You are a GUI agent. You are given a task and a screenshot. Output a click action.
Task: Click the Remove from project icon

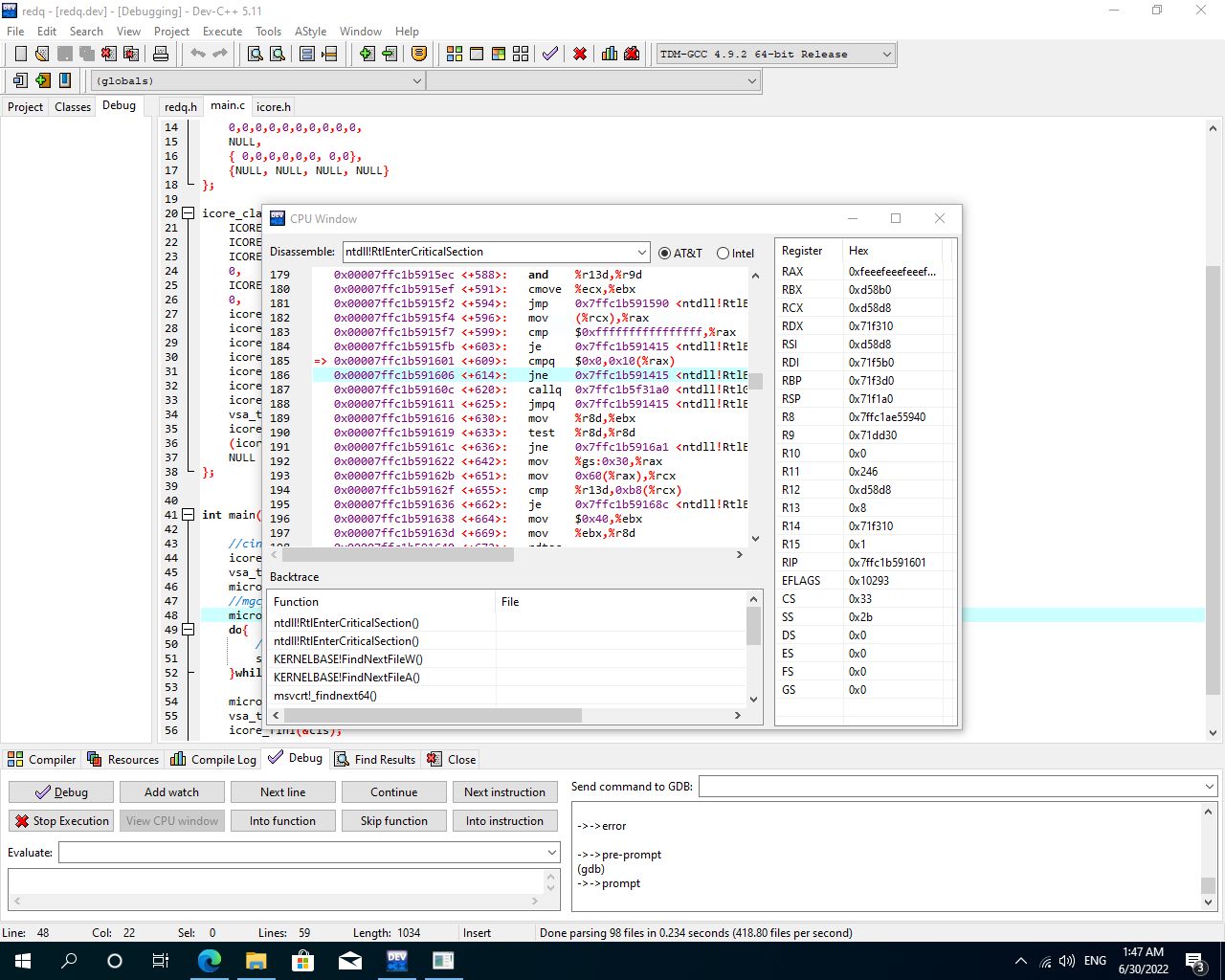(x=390, y=54)
